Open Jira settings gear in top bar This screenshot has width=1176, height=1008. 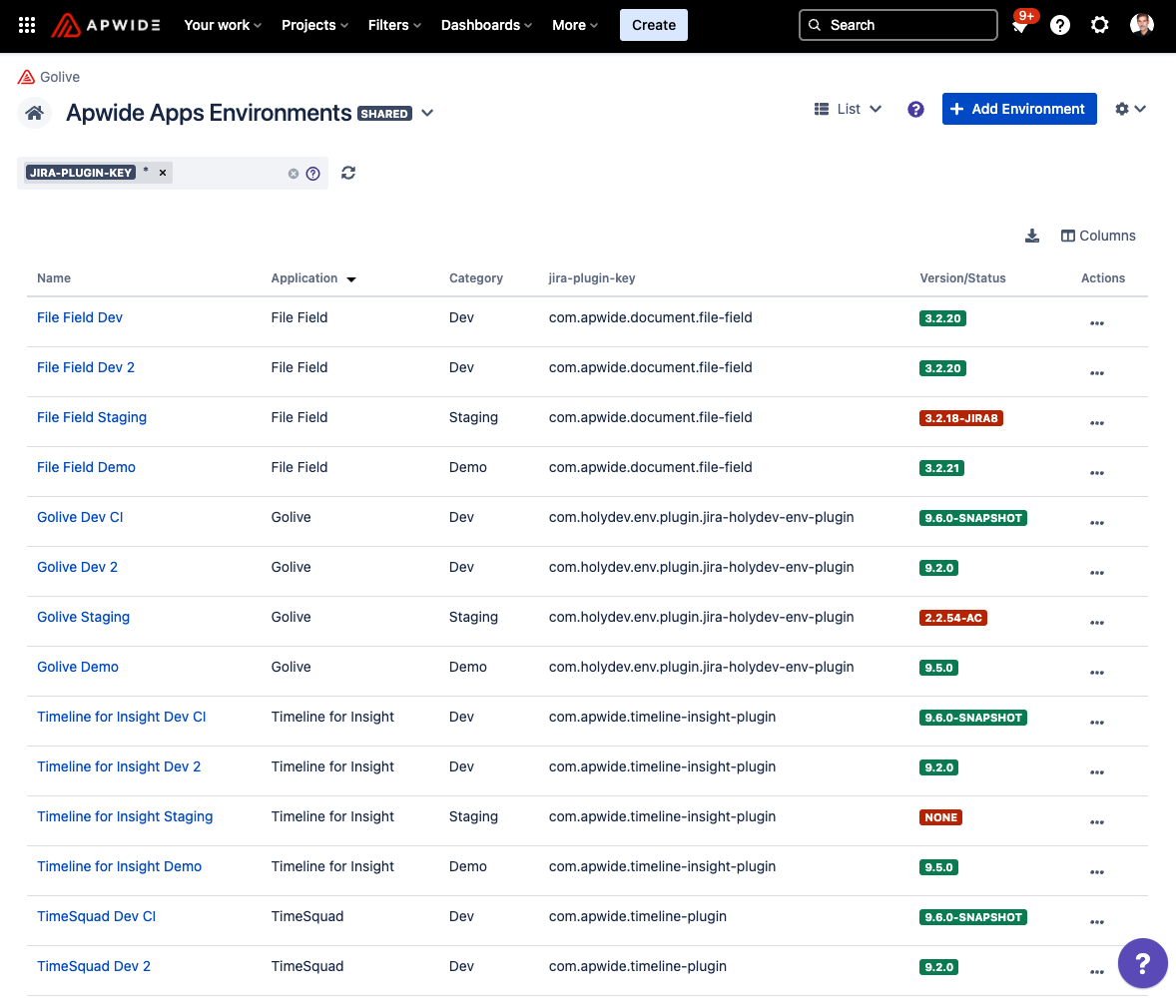[x=1099, y=25]
